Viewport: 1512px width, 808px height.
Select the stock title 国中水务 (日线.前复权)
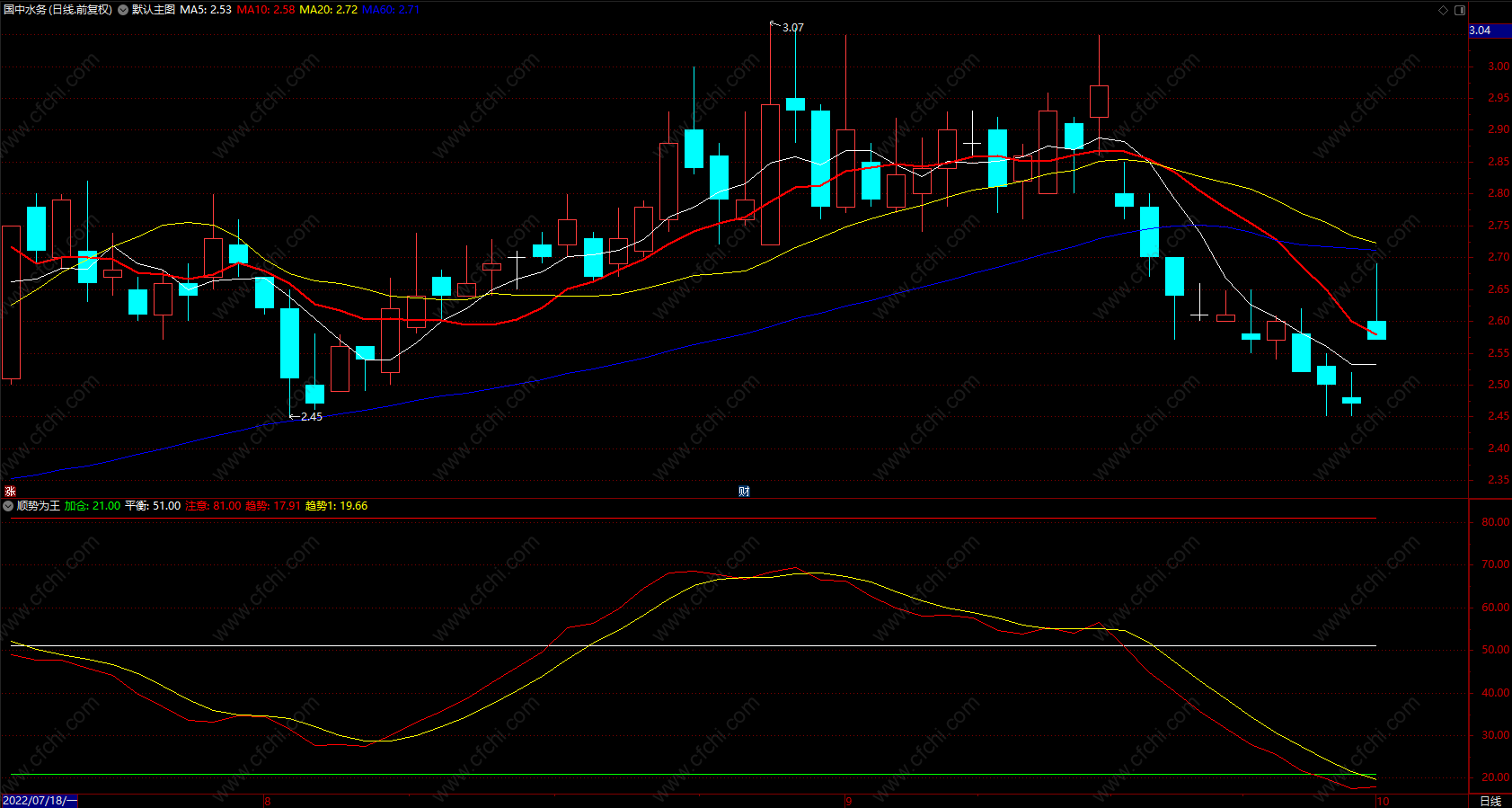pyautogui.click(x=58, y=10)
